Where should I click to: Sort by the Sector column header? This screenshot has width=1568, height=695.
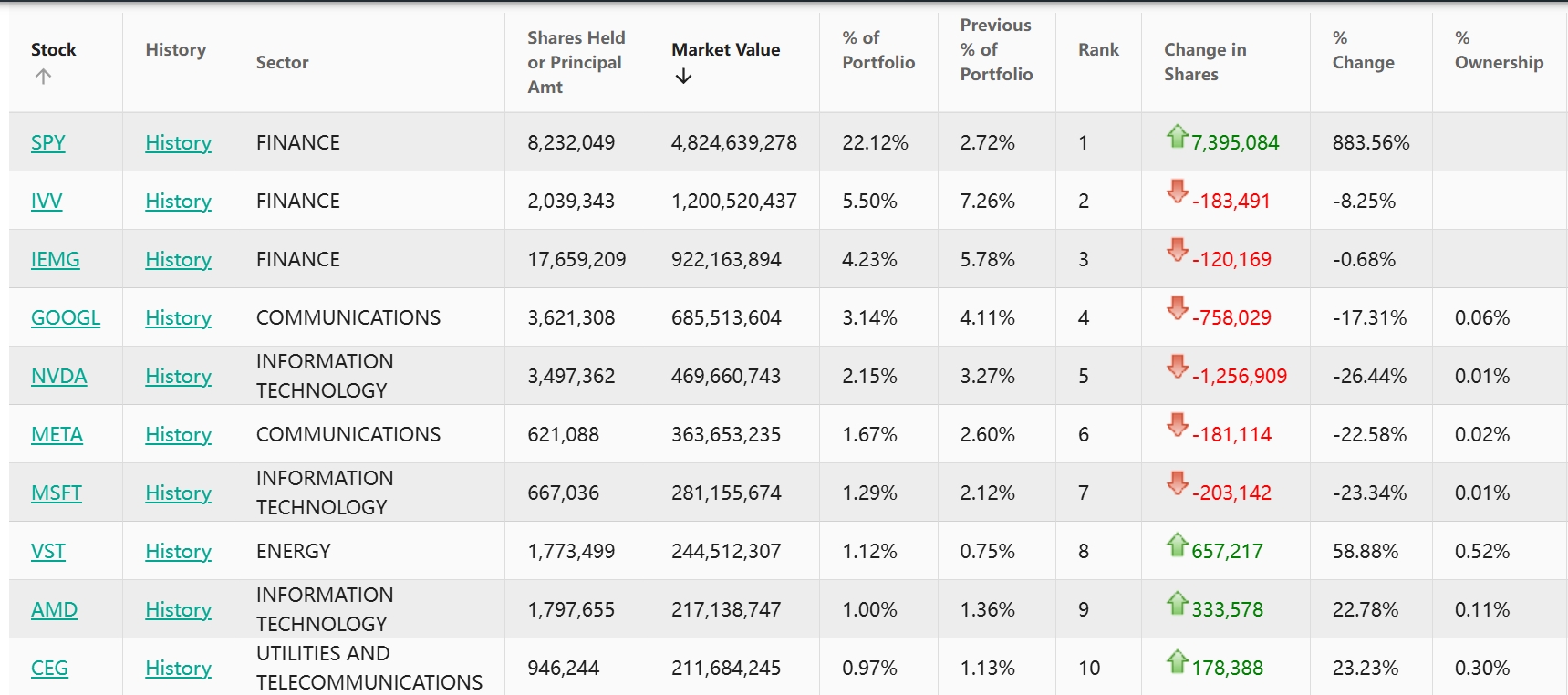tap(282, 63)
